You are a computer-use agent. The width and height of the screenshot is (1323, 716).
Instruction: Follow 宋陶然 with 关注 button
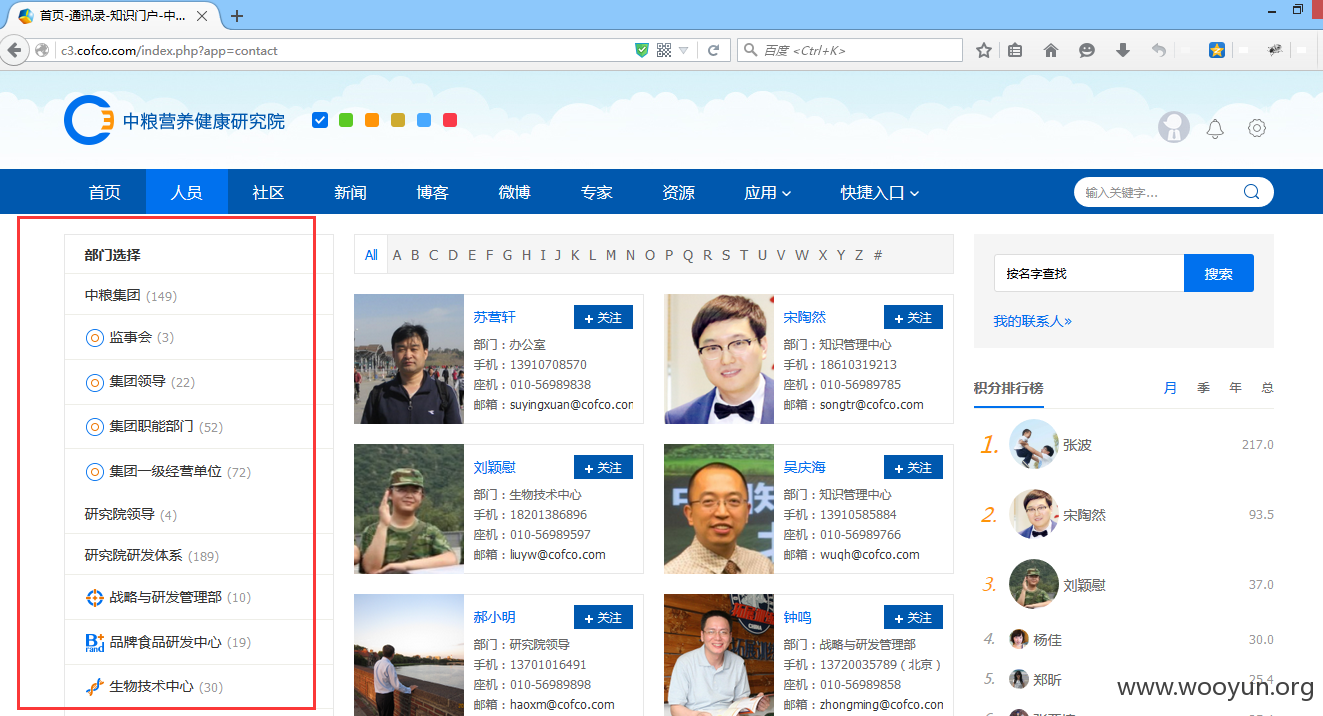(913, 317)
